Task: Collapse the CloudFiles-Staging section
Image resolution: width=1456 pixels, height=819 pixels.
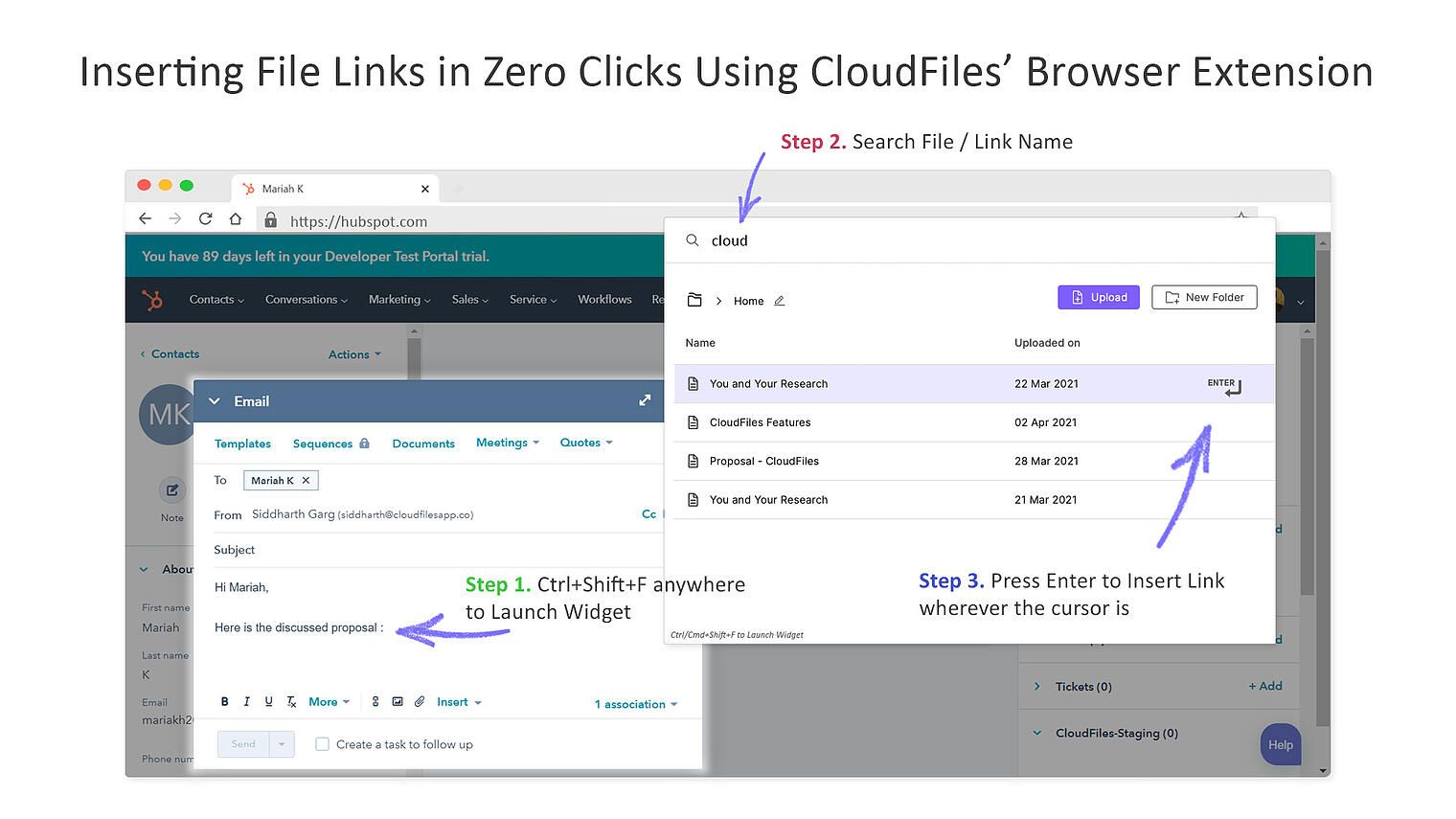Action: point(1036,734)
